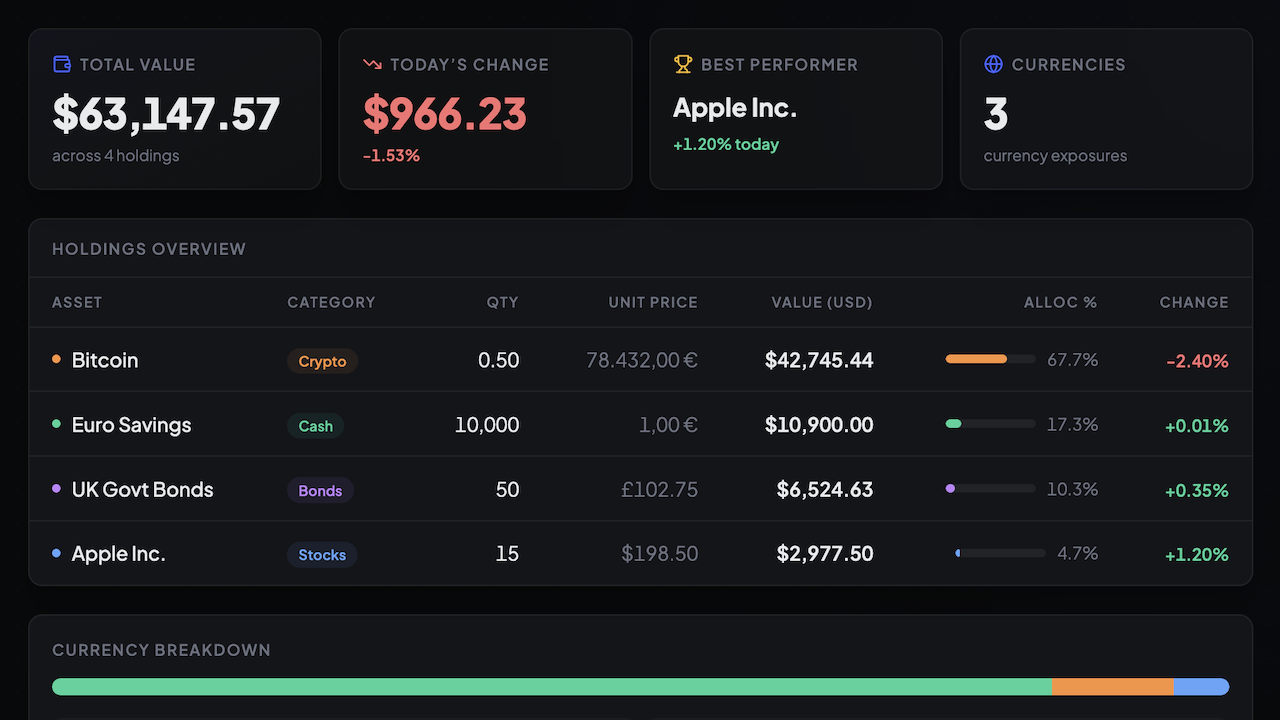Image resolution: width=1280 pixels, height=720 pixels.
Task: Click the green segment of the currency bar
Action: (550, 687)
